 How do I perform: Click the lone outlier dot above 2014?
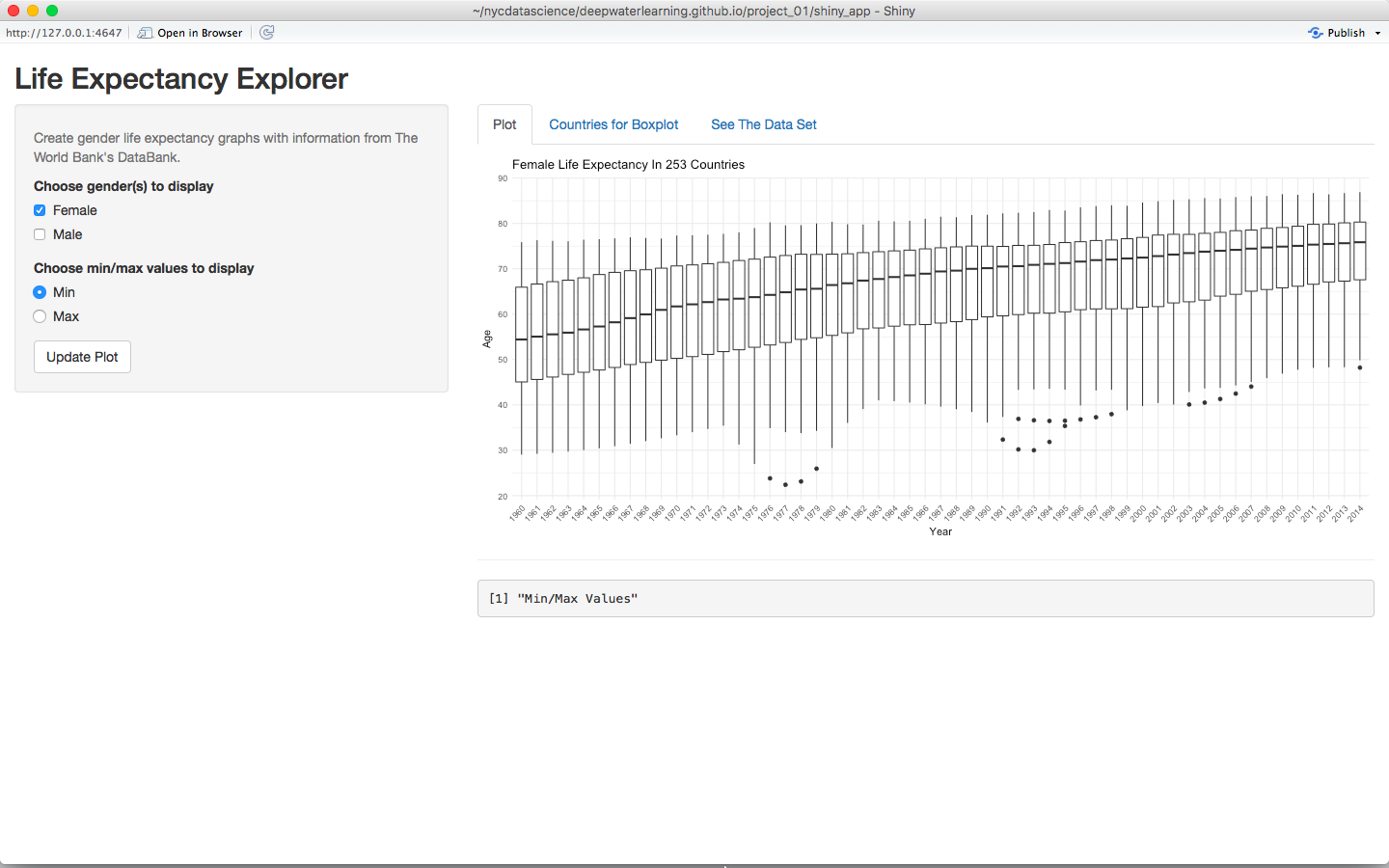pyautogui.click(x=1360, y=367)
